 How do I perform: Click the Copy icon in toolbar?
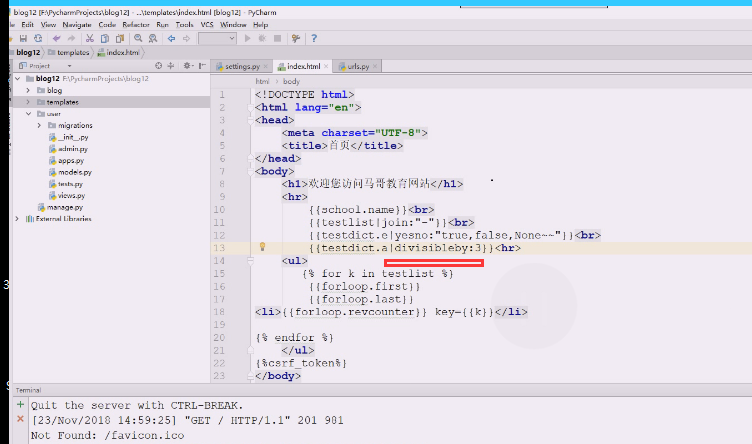tap(105, 38)
